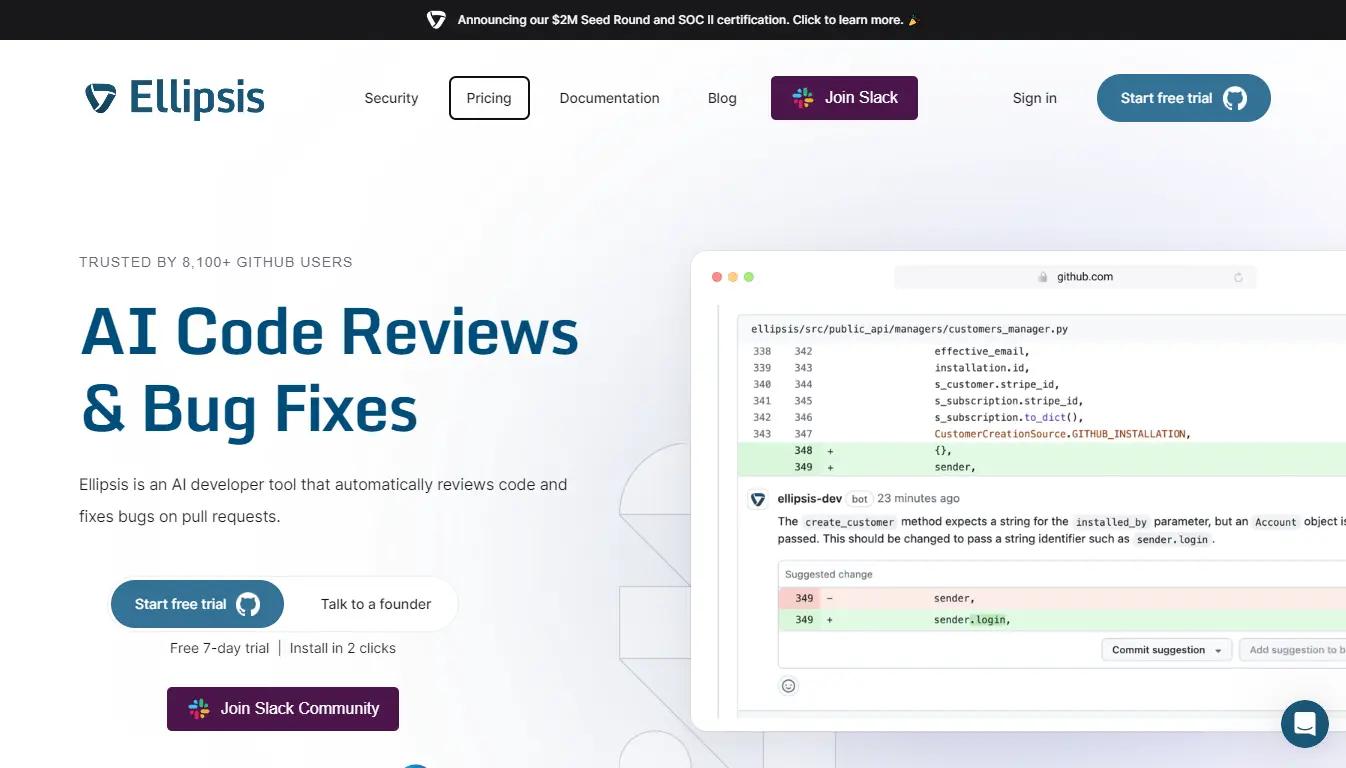
Task: Click the create_customer inline code in the comment
Action: point(849,522)
